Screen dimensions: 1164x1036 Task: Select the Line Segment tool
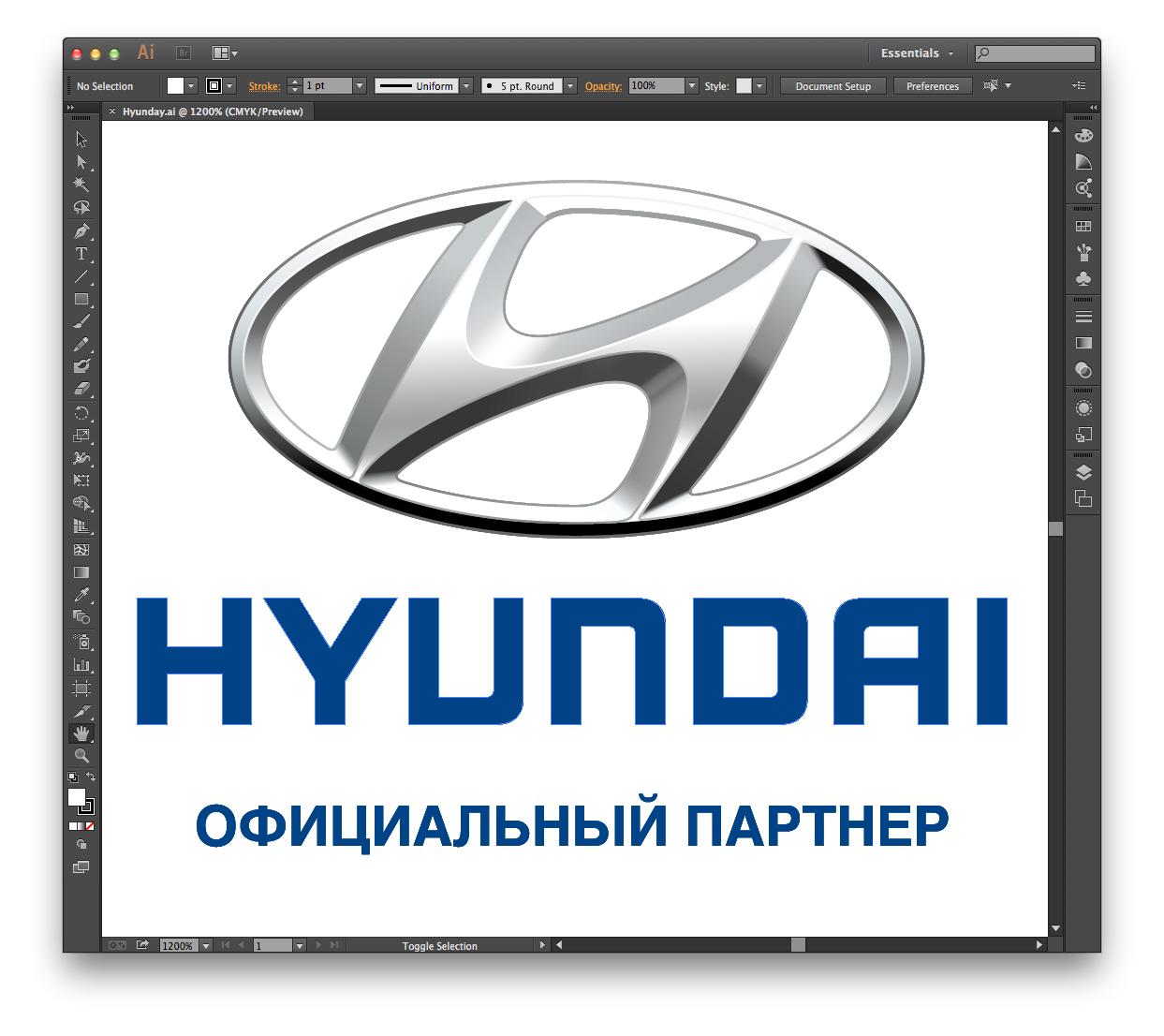[81, 276]
